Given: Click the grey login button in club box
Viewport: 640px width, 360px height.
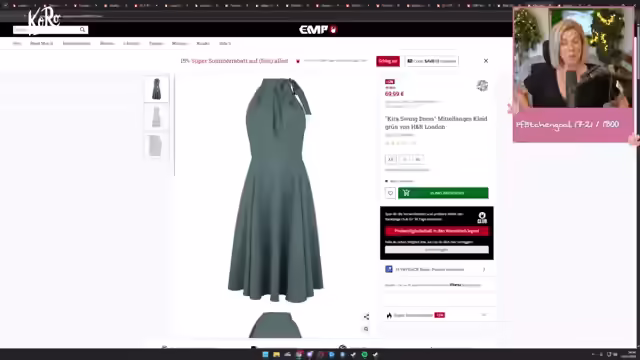Looking at the screenshot, I should click(437, 249).
